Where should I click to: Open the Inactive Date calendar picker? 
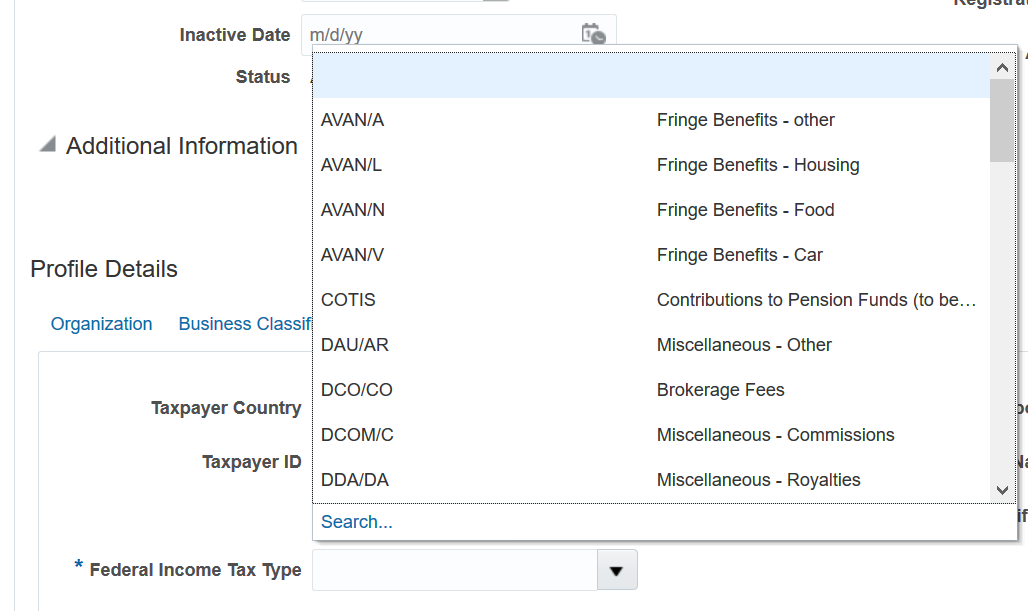[594, 35]
